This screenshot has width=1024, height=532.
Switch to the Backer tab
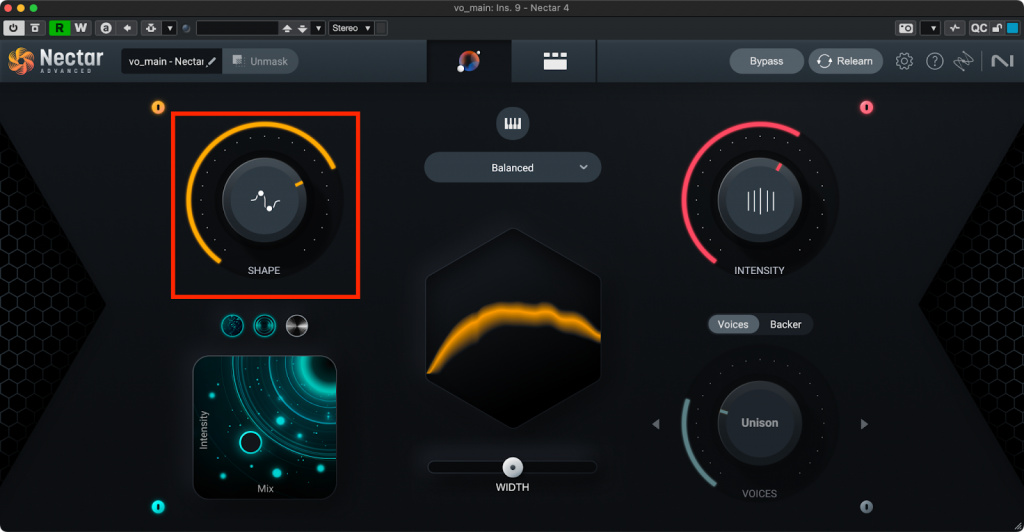tap(785, 324)
